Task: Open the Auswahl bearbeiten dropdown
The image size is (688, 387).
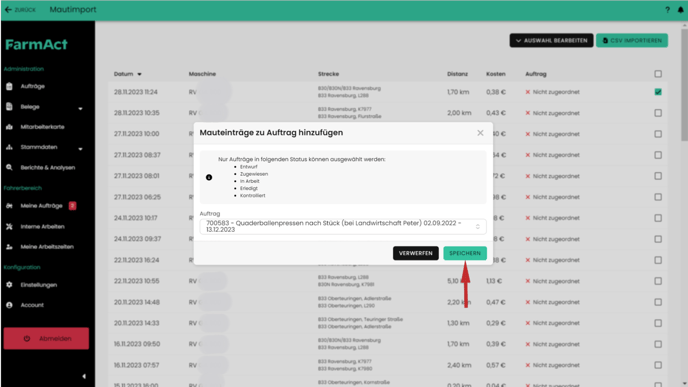Action: [x=551, y=40]
